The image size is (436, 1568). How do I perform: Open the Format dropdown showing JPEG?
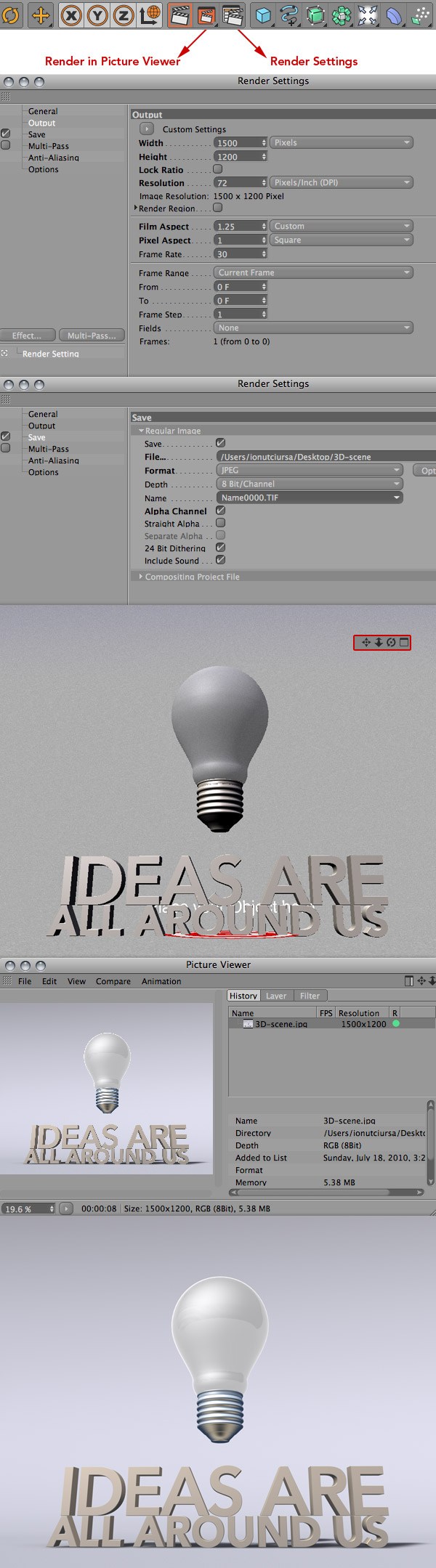pyautogui.click(x=310, y=470)
